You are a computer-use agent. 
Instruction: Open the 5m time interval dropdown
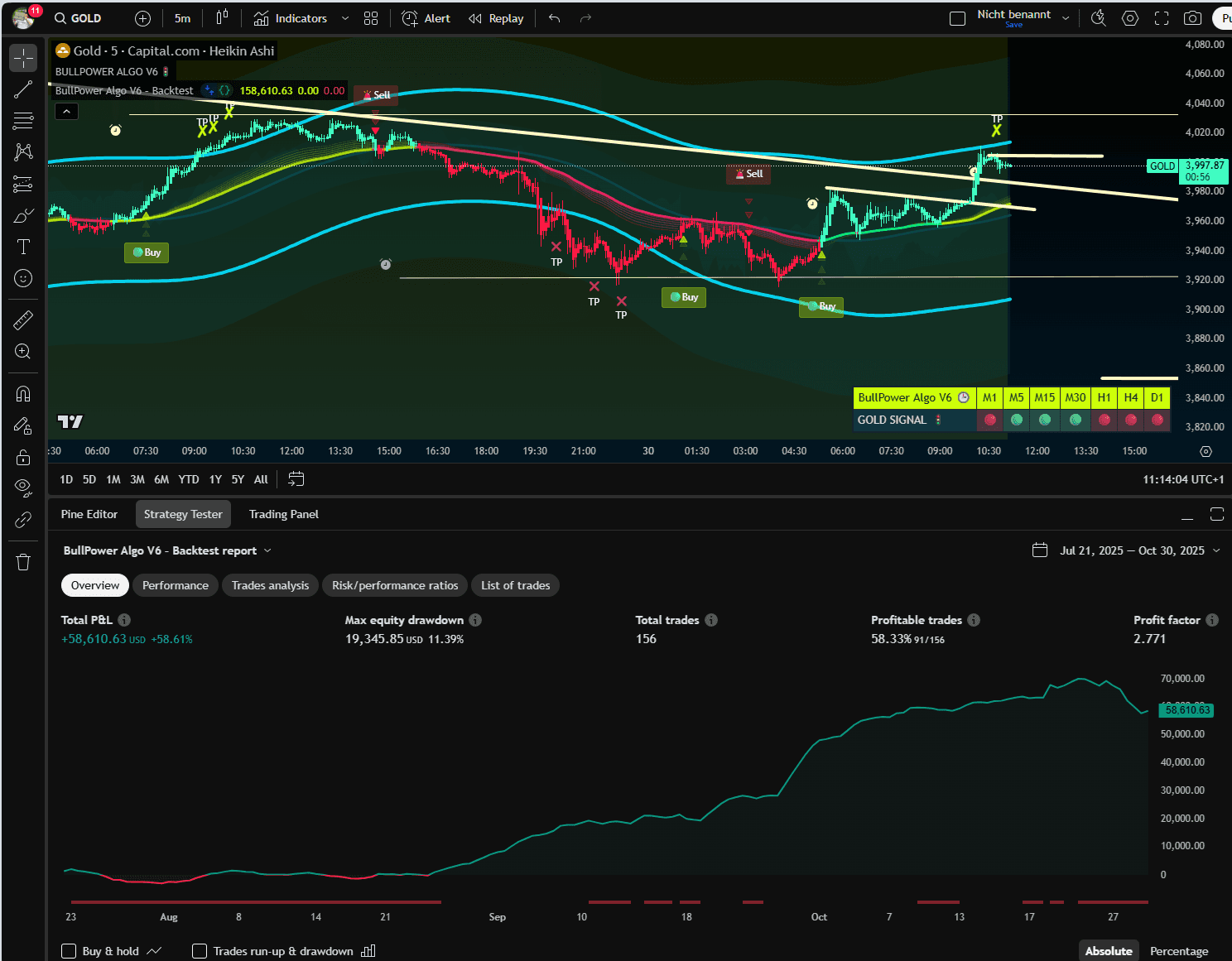[183, 18]
